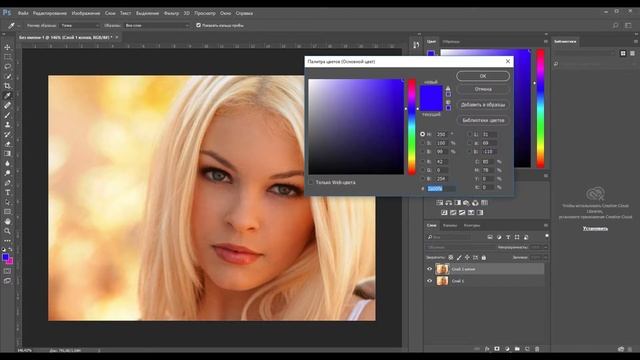
Task: Open the Edit Toolbar three-dots button
Action: pyautogui.click(x=7, y=241)
